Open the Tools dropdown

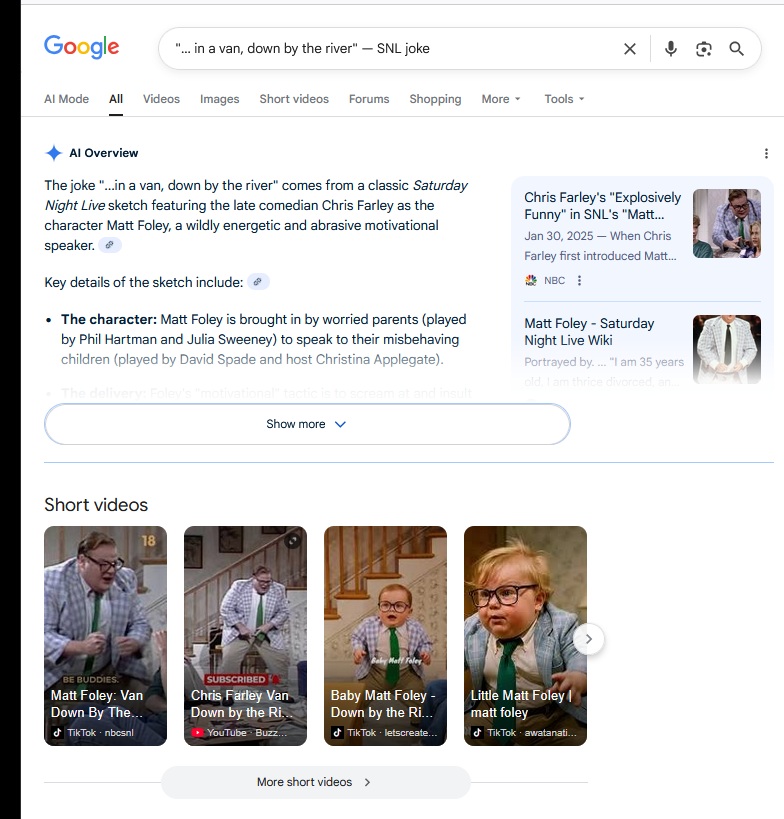pyautogui.click(x=564, y=99)
